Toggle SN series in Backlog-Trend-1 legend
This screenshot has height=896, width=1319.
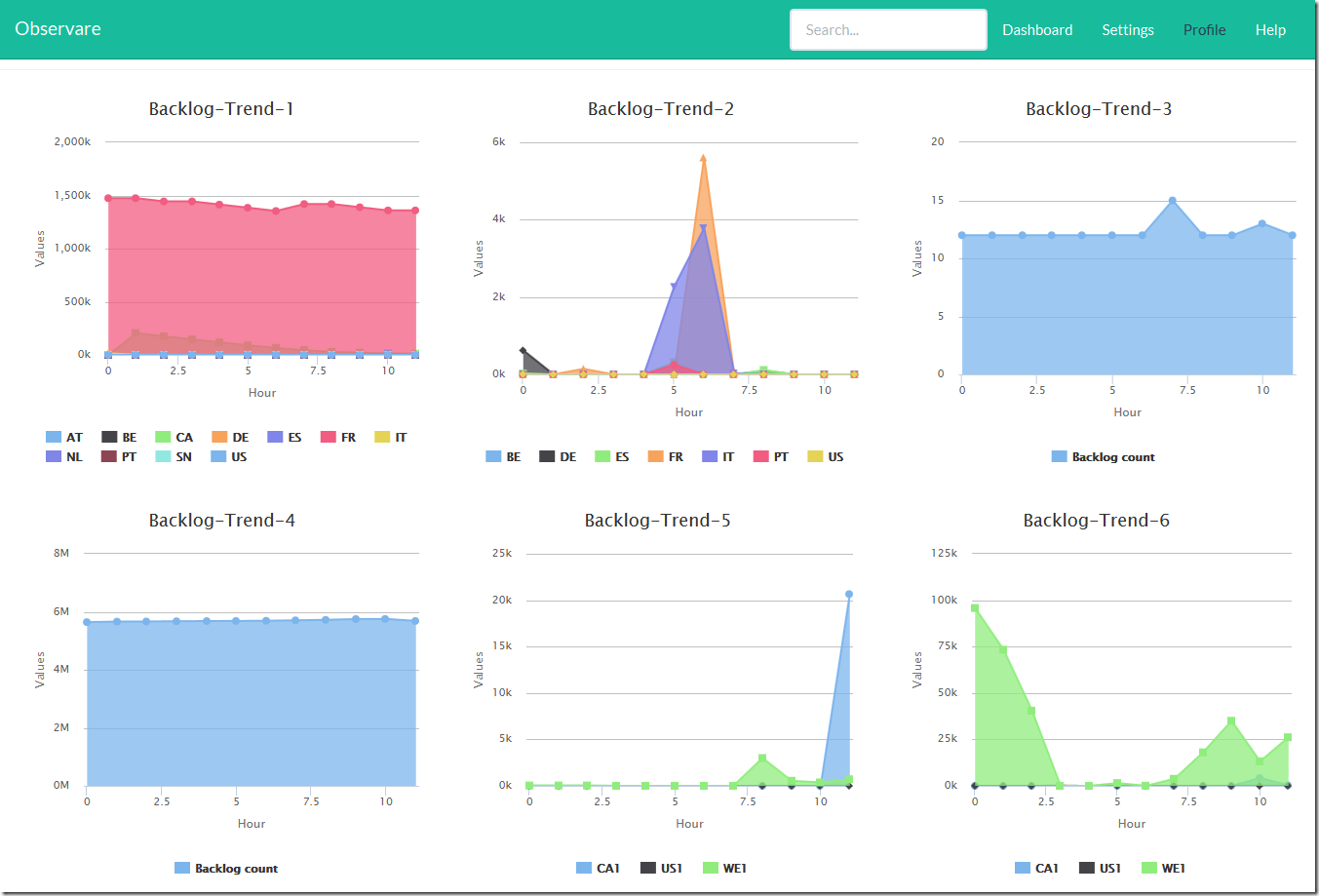pos(174,457)
